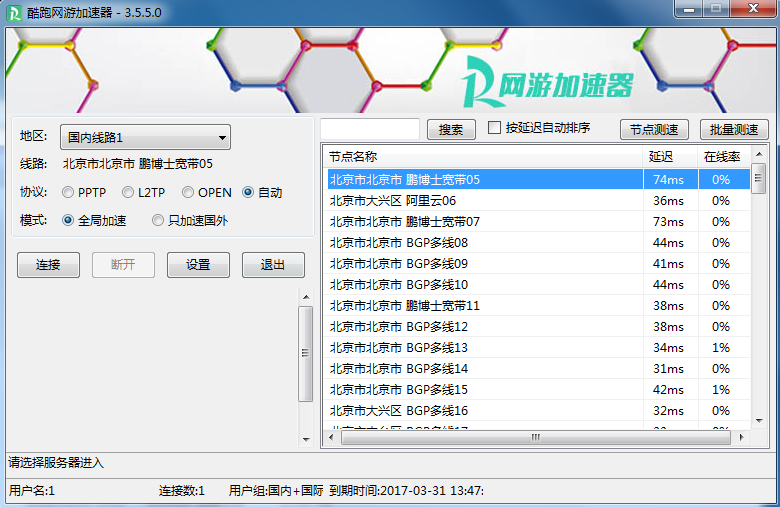This screenshot has width=780, height=507.
Task: Select node 北京市大兴区 阿里云06
Action: click(538, 201)
